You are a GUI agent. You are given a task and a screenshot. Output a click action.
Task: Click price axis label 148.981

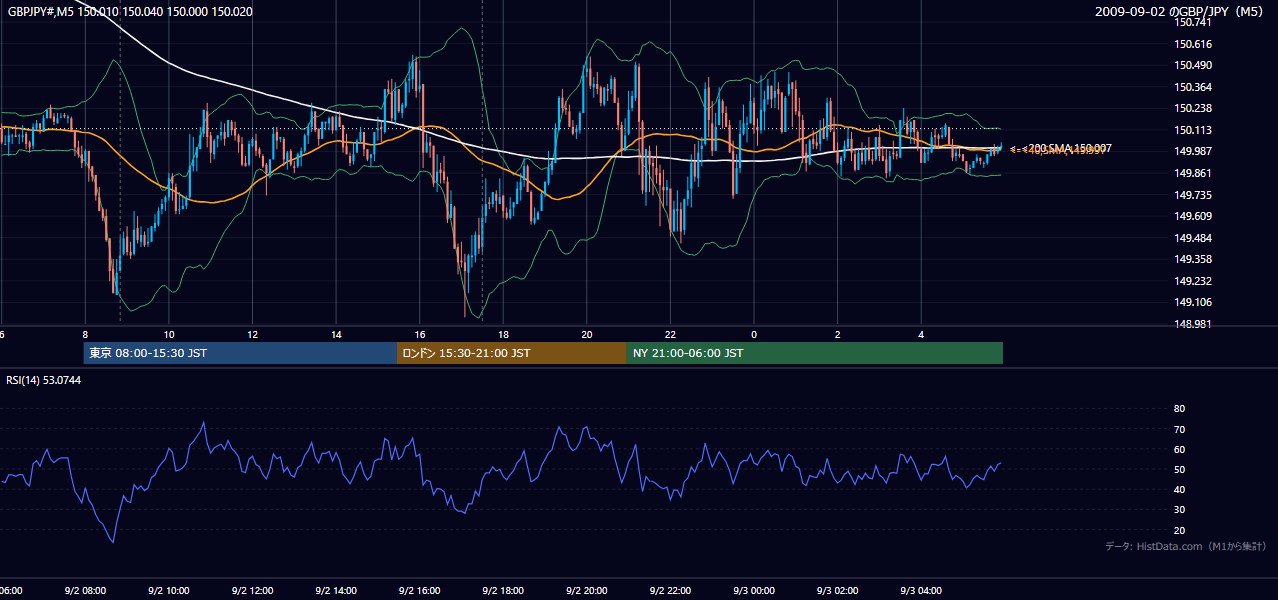[x=1195, y=324]
